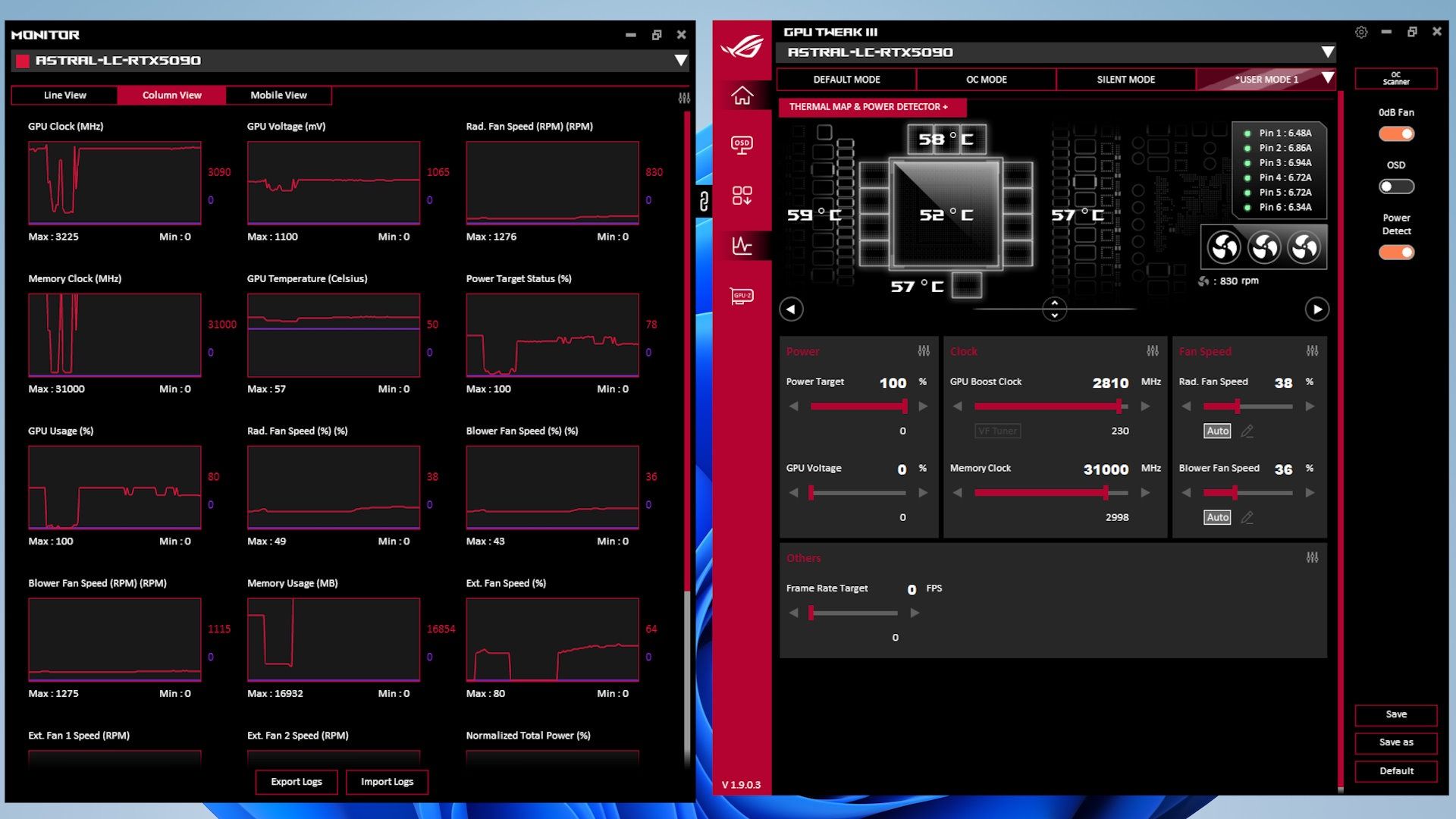Toggle the Power Detect switch

[x=1396, y=253]
